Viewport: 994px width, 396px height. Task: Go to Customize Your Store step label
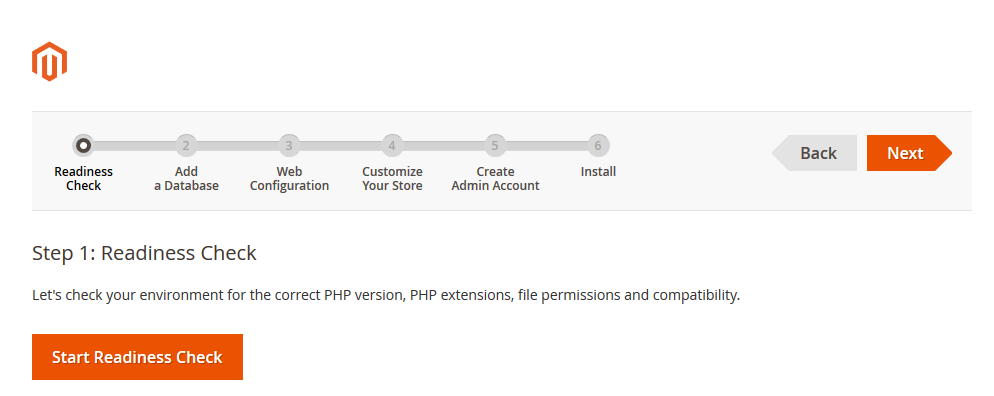[x=392, y=179]
